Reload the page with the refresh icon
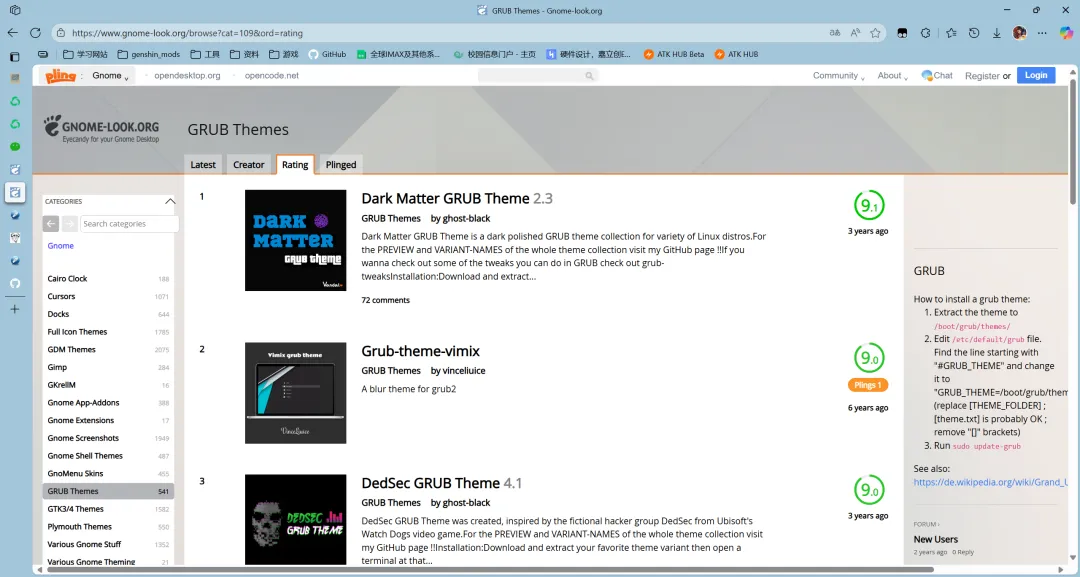This screenshot has height=577, width=1080. (35, 32)
